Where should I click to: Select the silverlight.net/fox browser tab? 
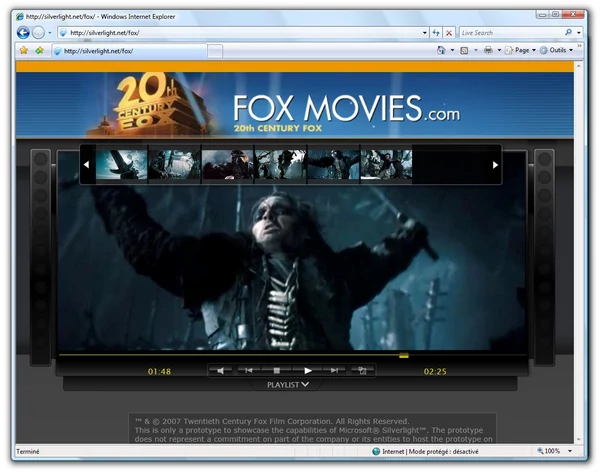pyautogui.click(x=129, y=51)
